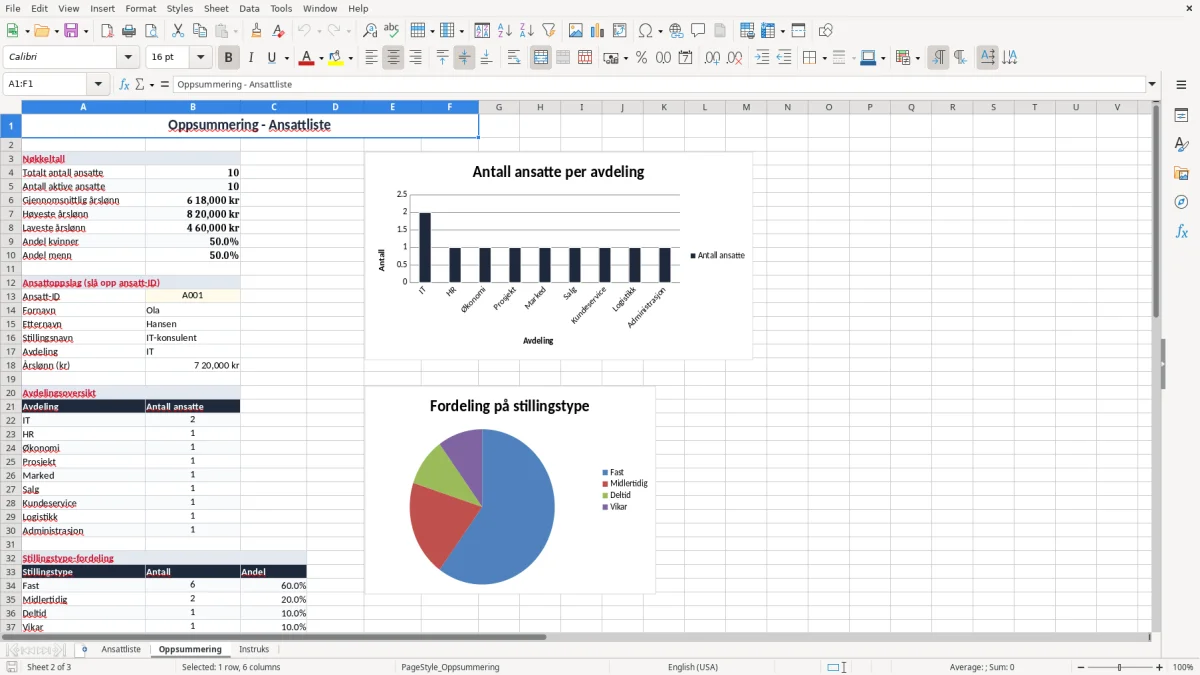The height and width of the screenshot is (675, 1200).
Task: Switch to Ansattliste sheet tab
Action: [x=121, y=649]
